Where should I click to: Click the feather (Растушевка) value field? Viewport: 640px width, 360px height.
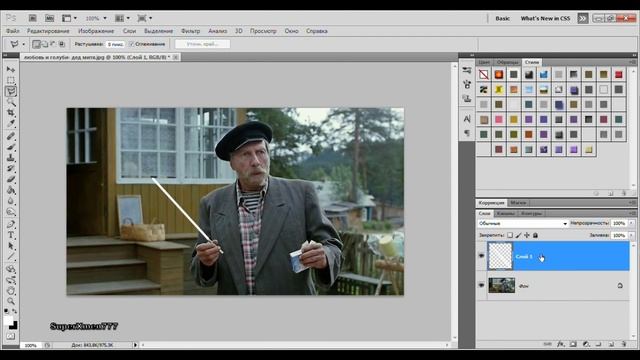click(115, 44)
